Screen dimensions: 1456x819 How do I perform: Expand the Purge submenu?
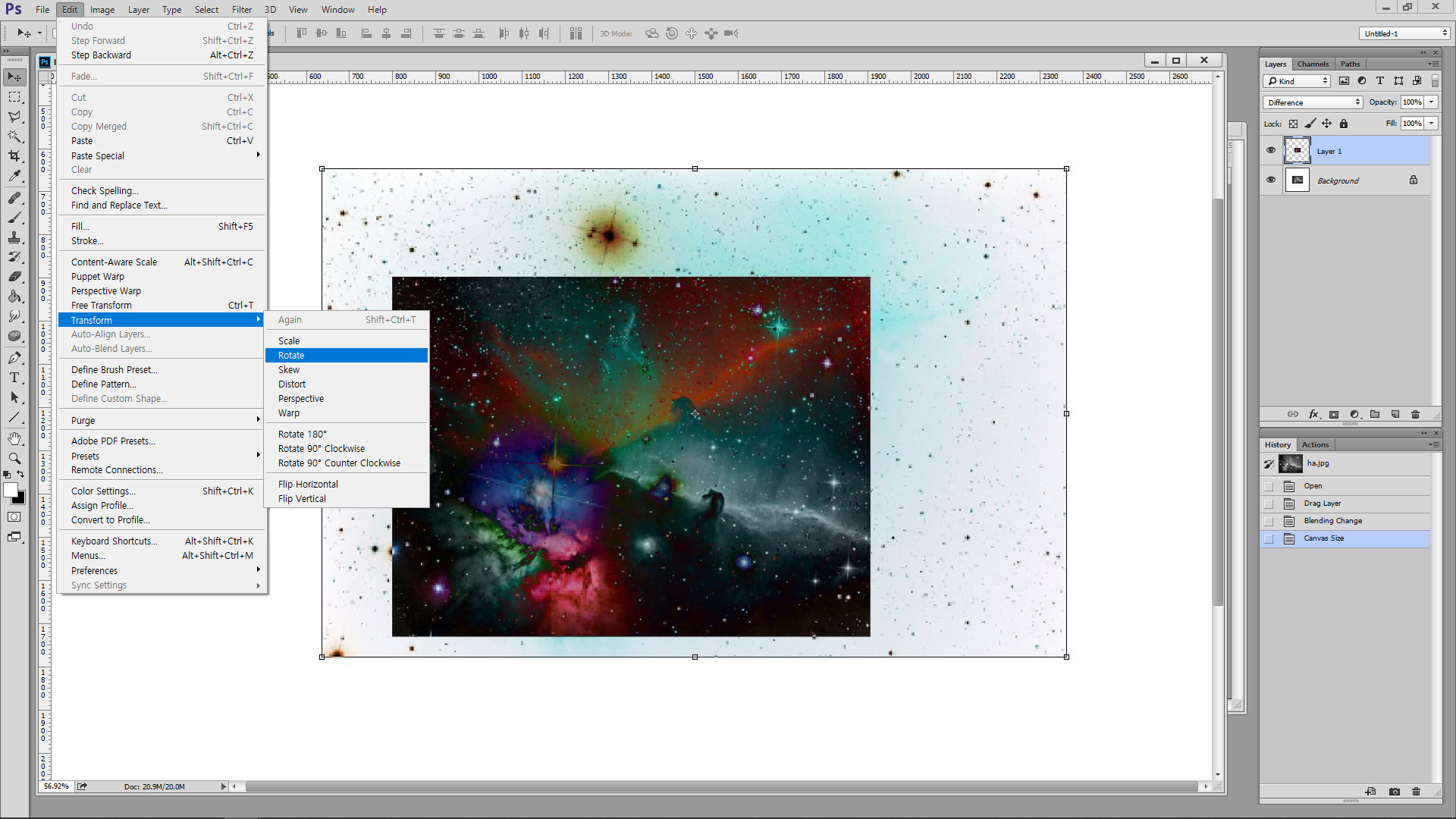click(162, 420)
